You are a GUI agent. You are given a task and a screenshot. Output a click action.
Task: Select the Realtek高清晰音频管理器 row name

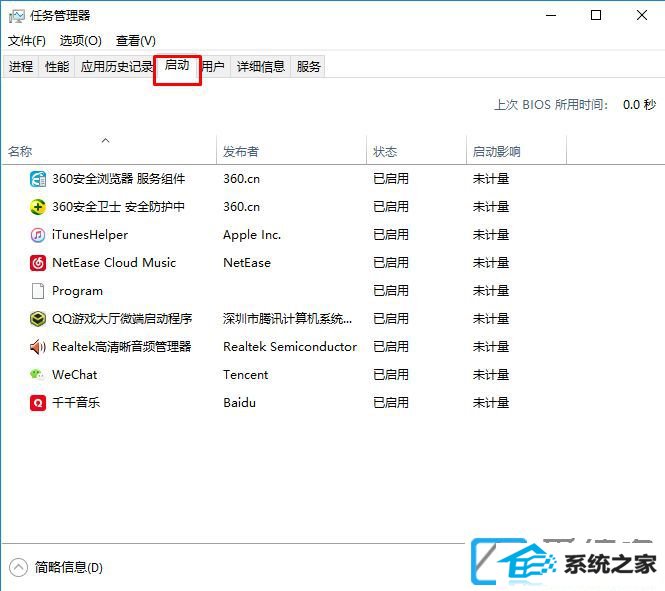coord(122,347)
